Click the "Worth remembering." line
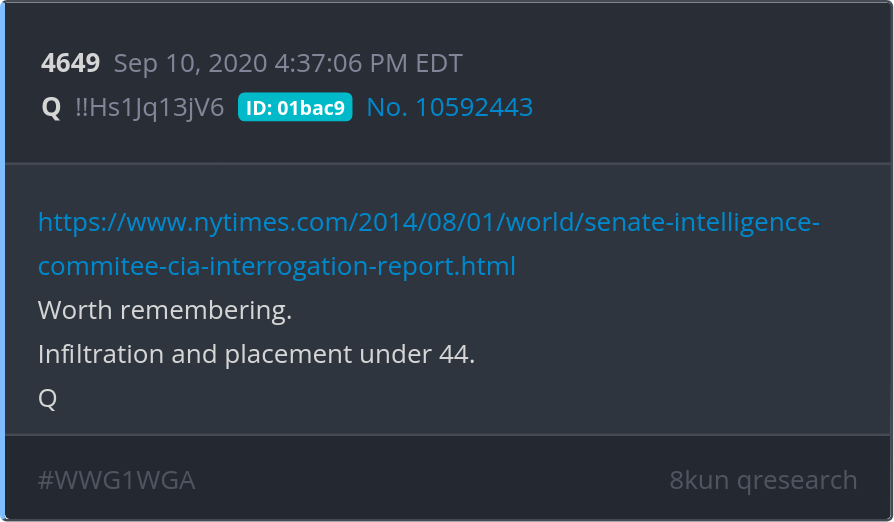Screen dimensions: 894x522 (x=165, y=310)
